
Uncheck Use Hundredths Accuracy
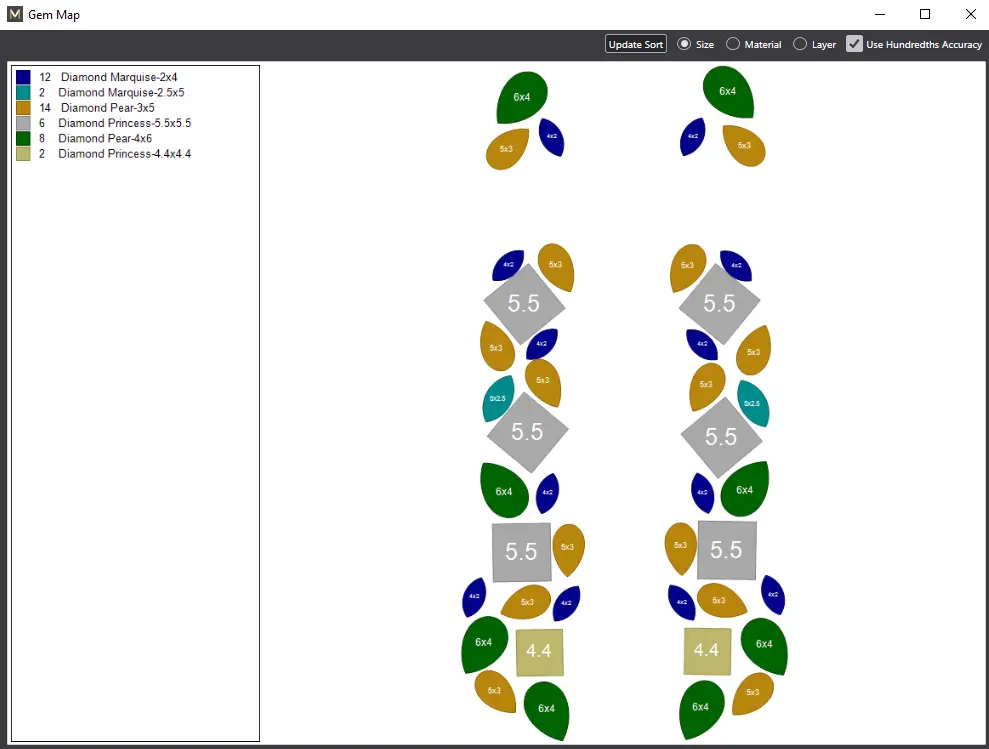854,44
